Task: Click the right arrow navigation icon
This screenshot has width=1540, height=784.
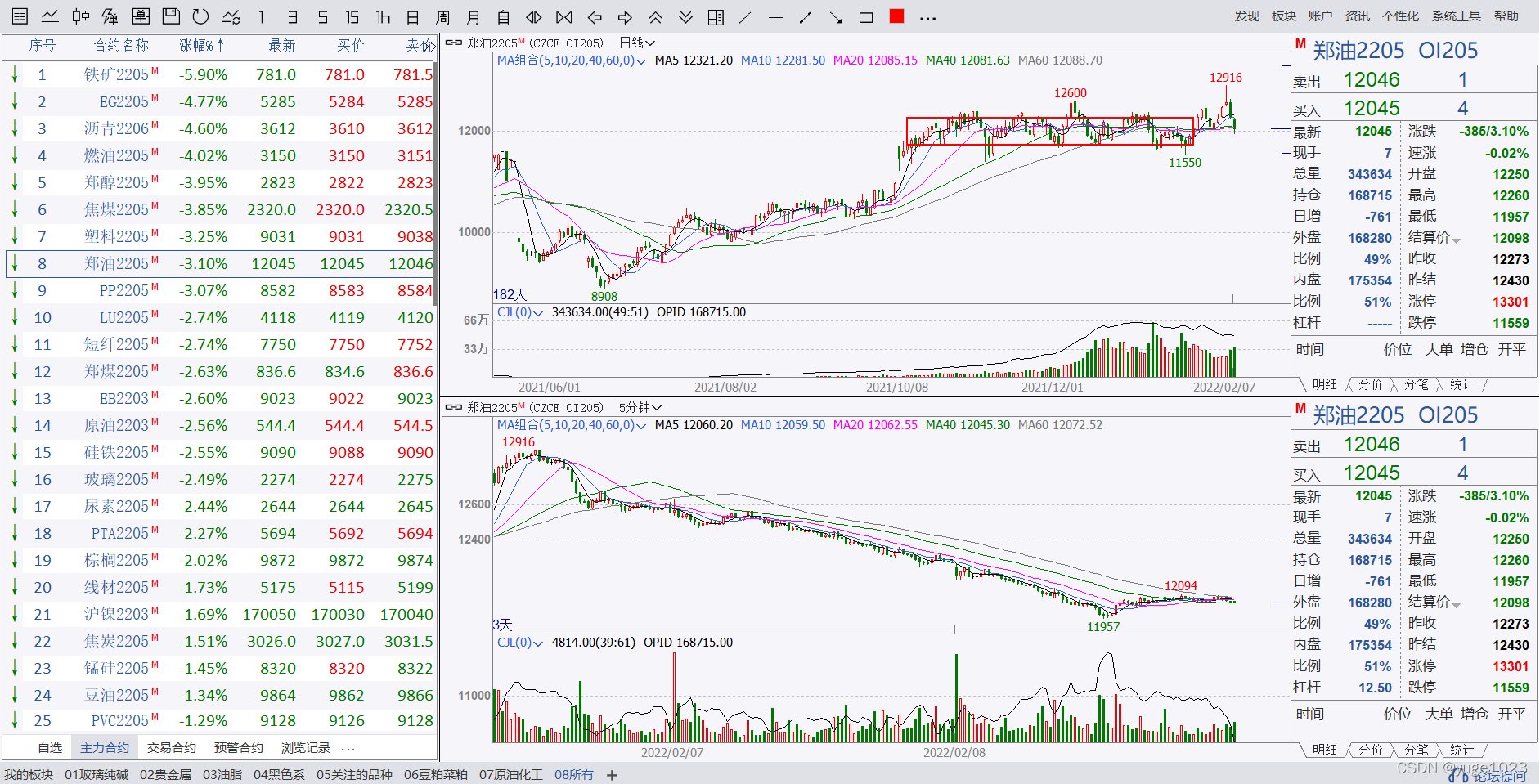Action: (625, 16)
